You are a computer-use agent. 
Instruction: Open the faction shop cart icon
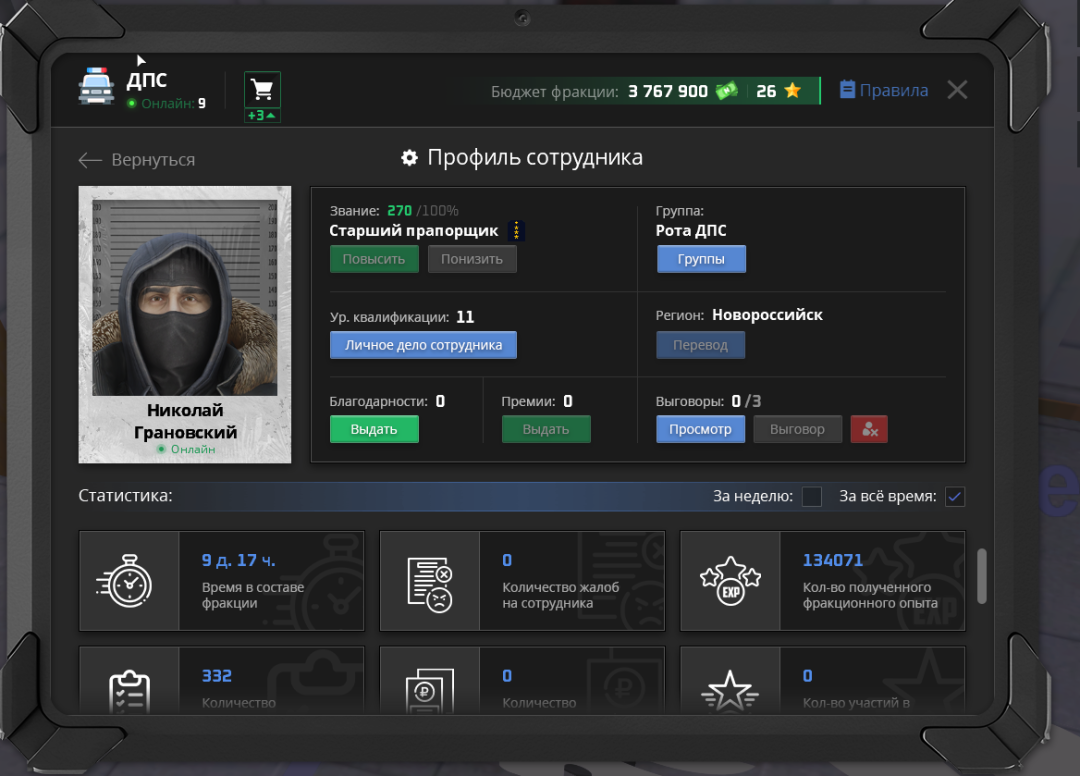[262, 90]
